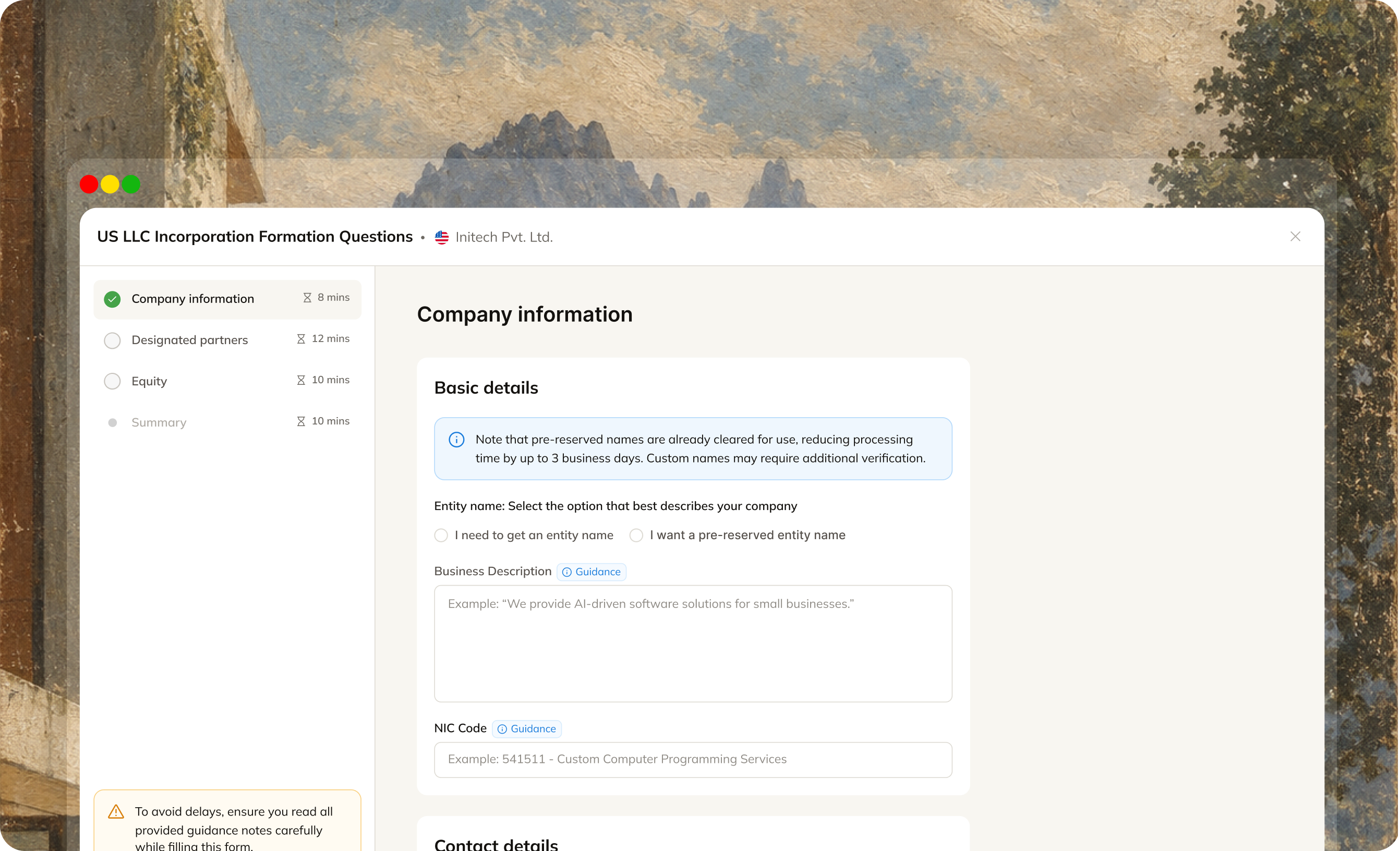Click the gray dot icon beside Summary
The height and width of the screenshot is (851, 1400).
(x=113, y=423)
